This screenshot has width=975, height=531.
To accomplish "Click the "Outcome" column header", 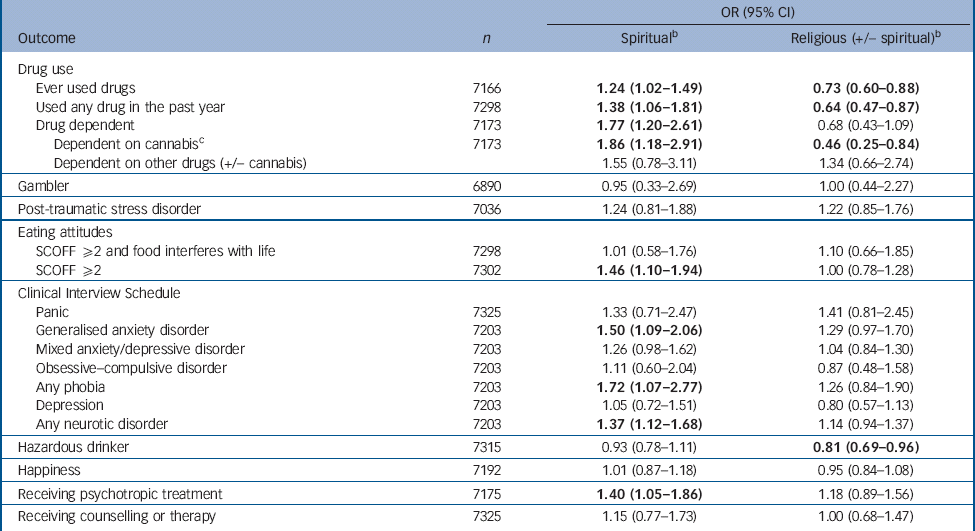I will pos(47,38).
